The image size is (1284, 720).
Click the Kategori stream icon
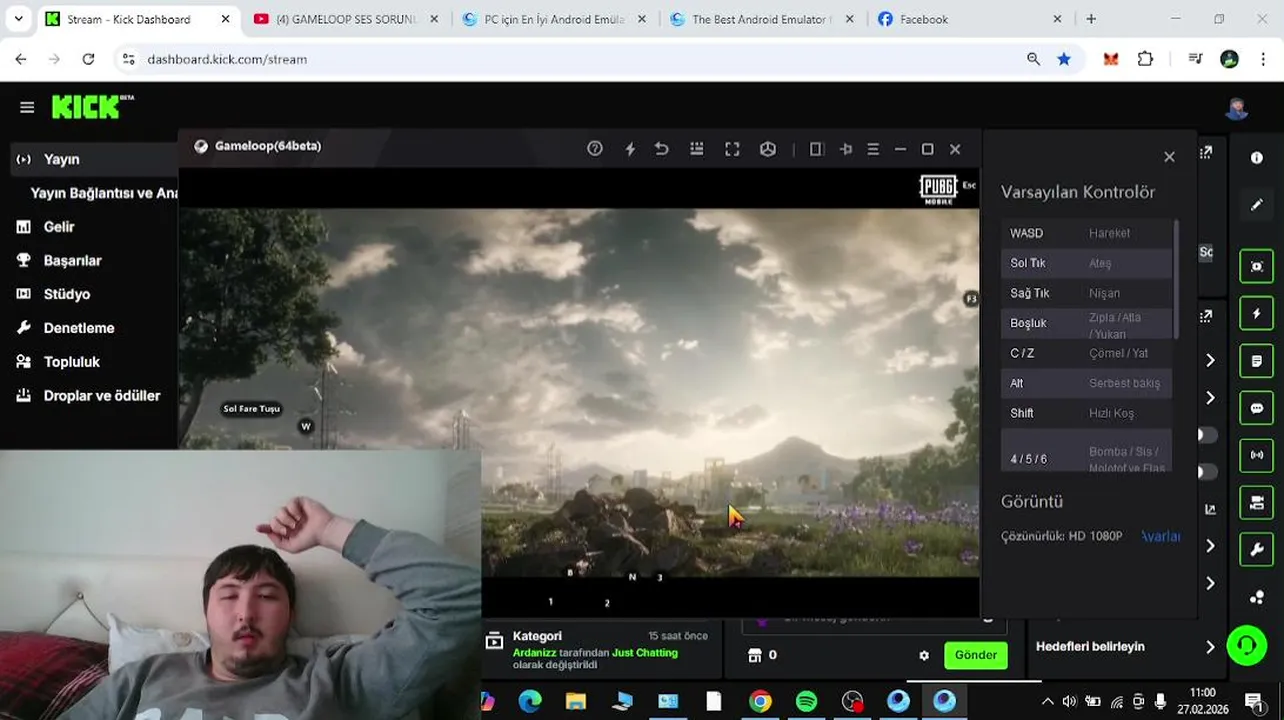pyautogui.click(x=494, y=641)
